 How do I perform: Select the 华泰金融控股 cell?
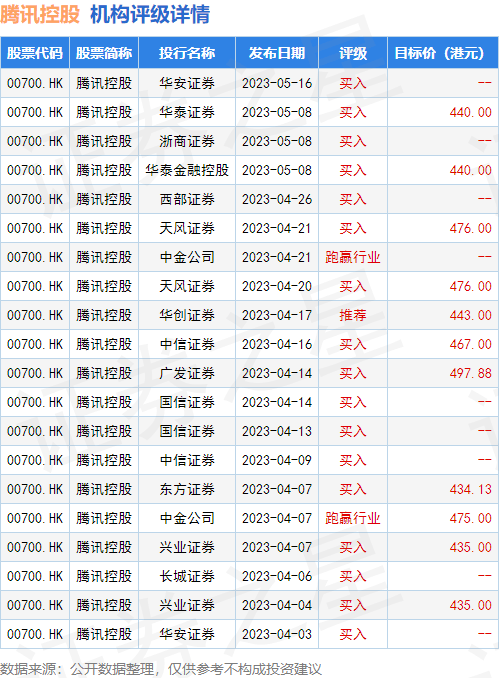[x=187, y=170]
